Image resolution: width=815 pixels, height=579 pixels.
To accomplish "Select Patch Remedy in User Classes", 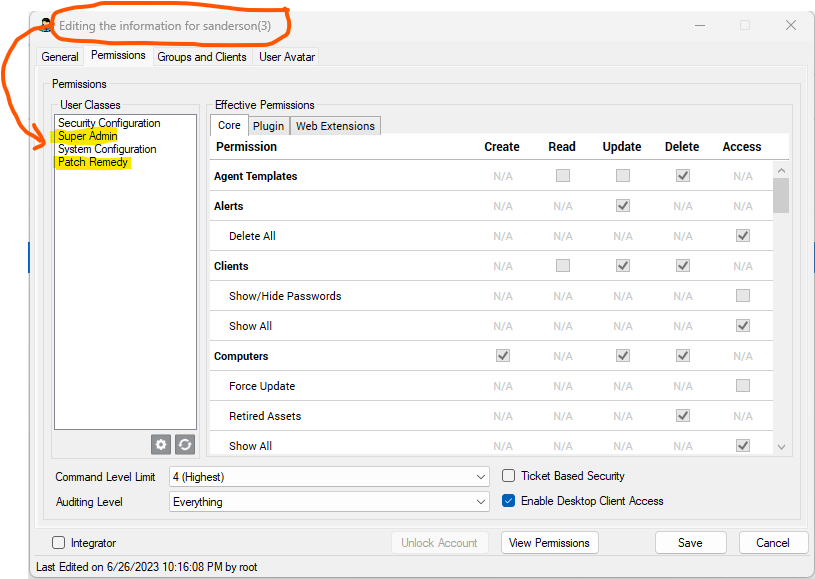I will 92,162.
